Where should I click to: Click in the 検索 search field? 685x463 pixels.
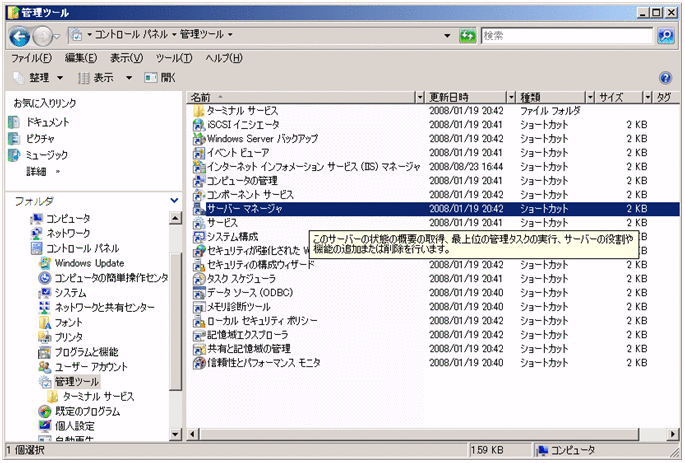click(565, 35)
